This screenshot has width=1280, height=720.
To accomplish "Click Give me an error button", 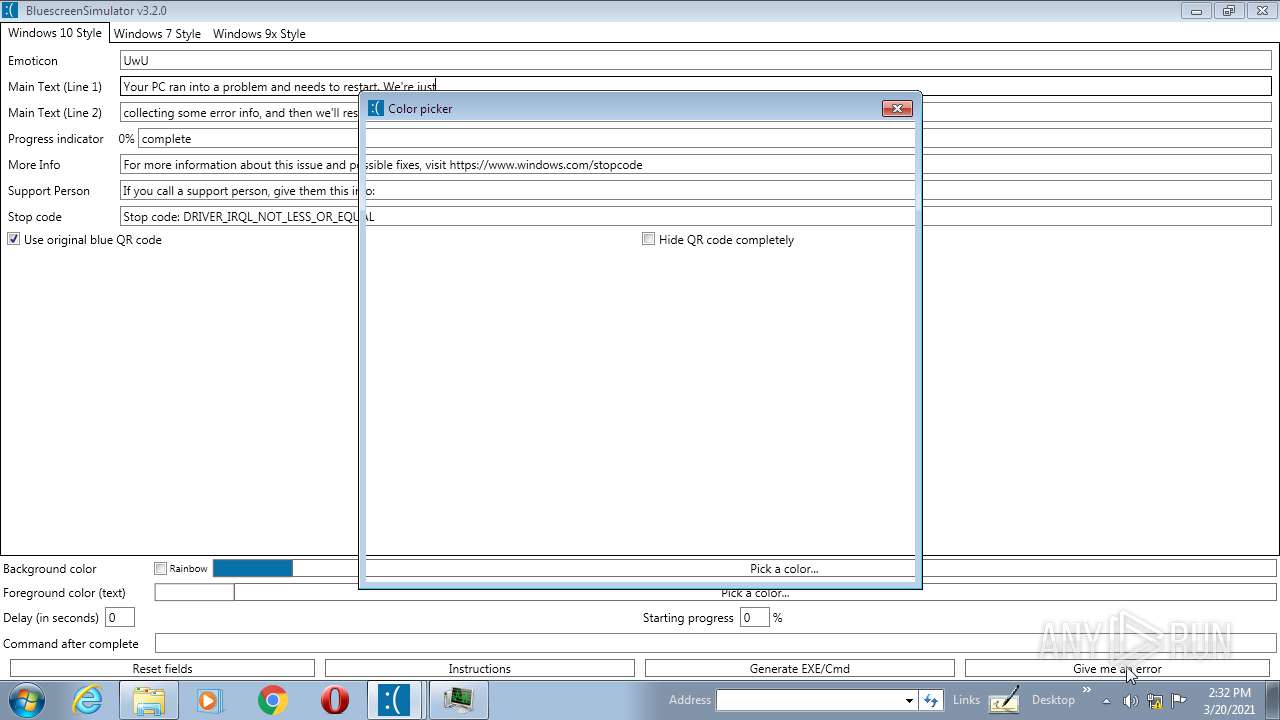I will 1117,668.
